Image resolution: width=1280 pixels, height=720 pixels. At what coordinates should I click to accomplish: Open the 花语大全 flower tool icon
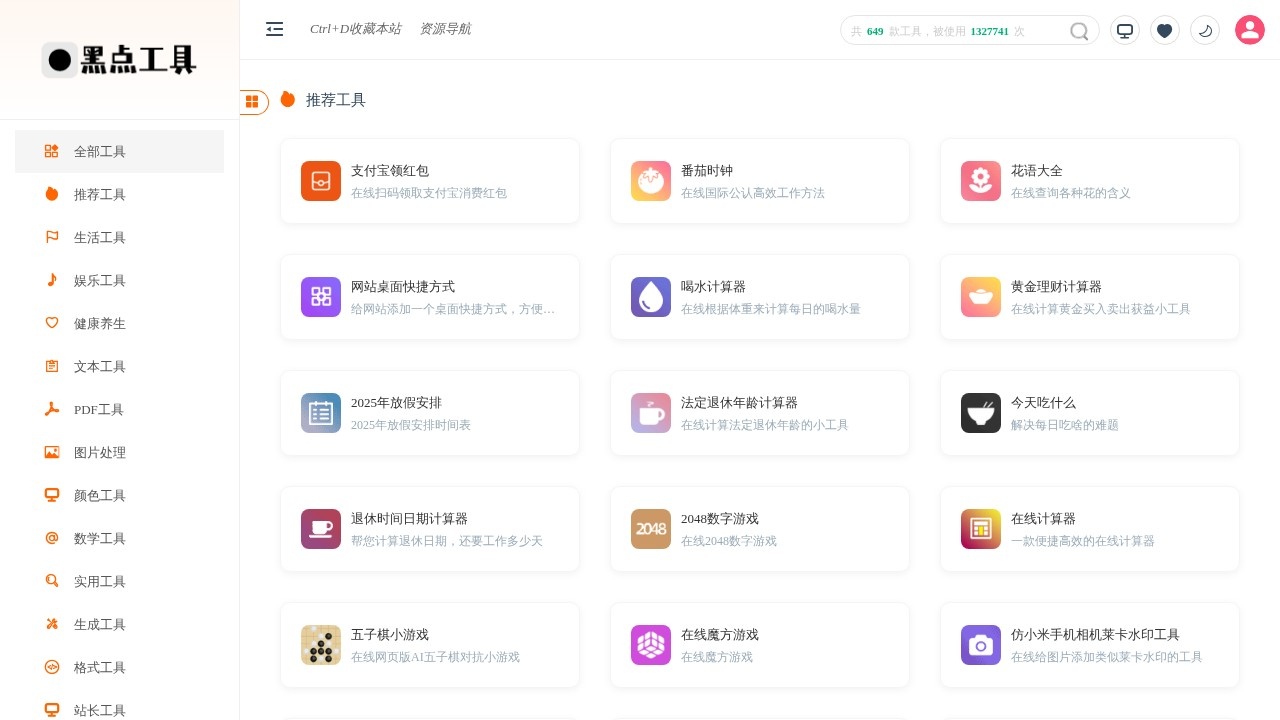point(980,181)
